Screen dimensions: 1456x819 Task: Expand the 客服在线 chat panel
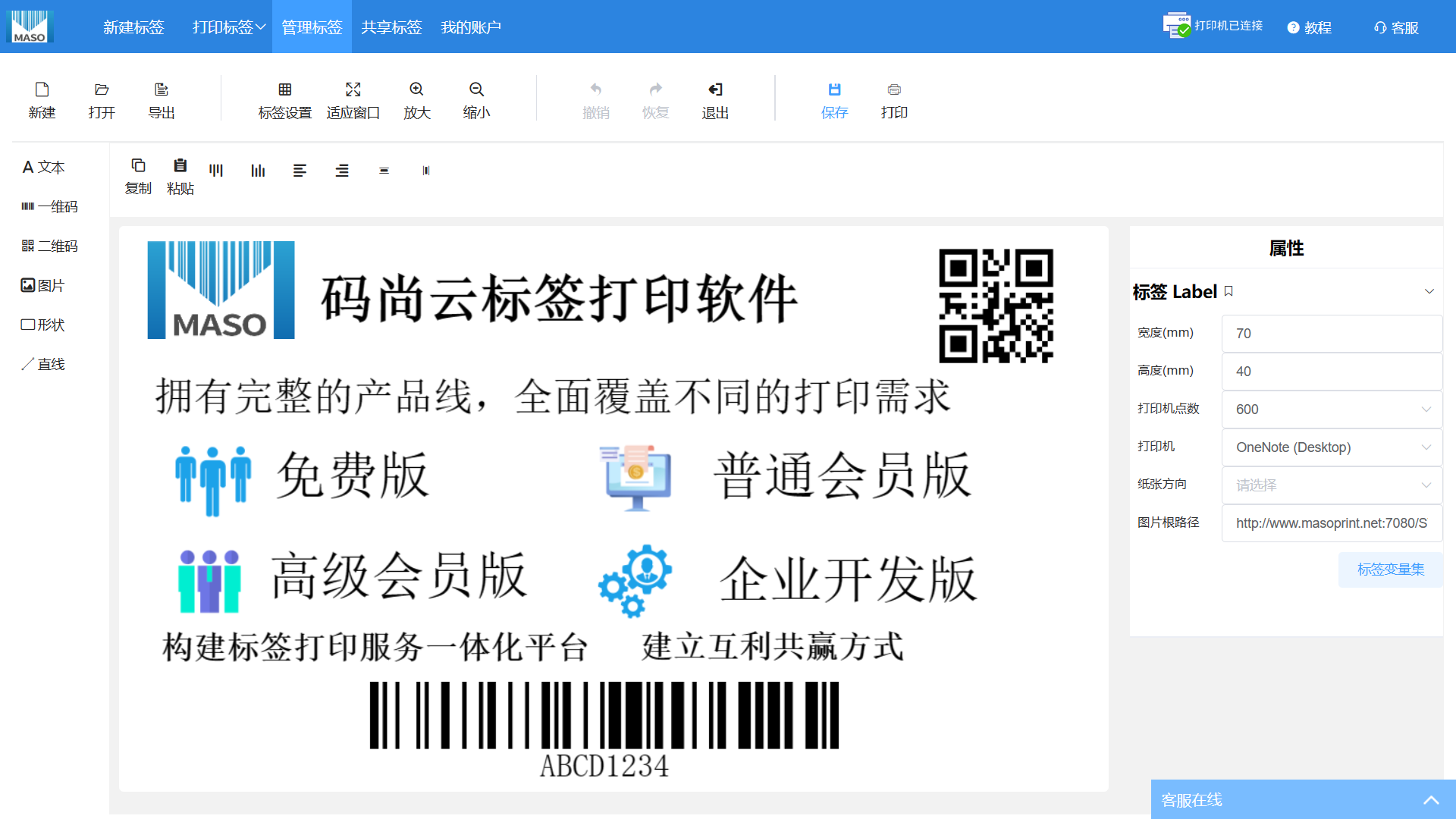[1303, 800]
